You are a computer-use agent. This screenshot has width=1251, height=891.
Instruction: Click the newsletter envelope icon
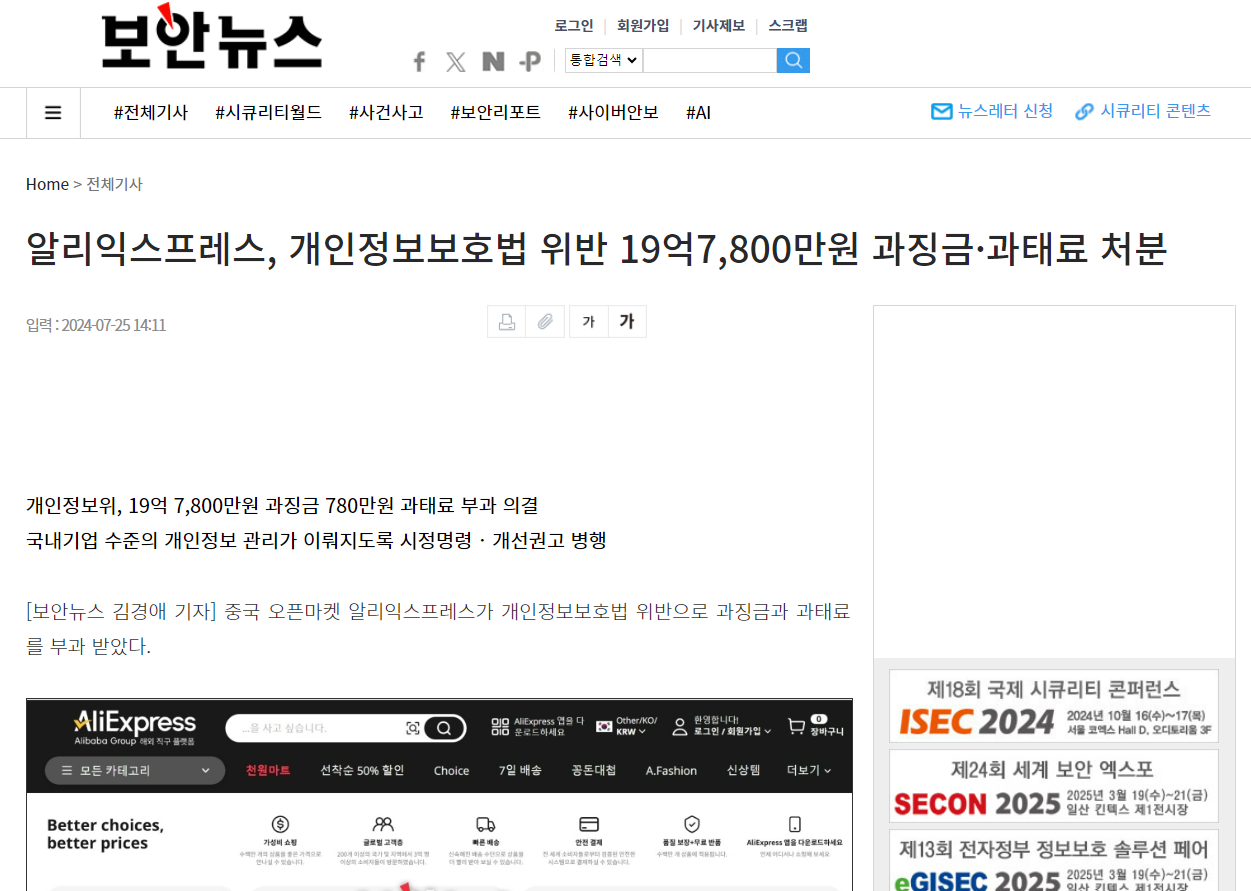(941, 112)
